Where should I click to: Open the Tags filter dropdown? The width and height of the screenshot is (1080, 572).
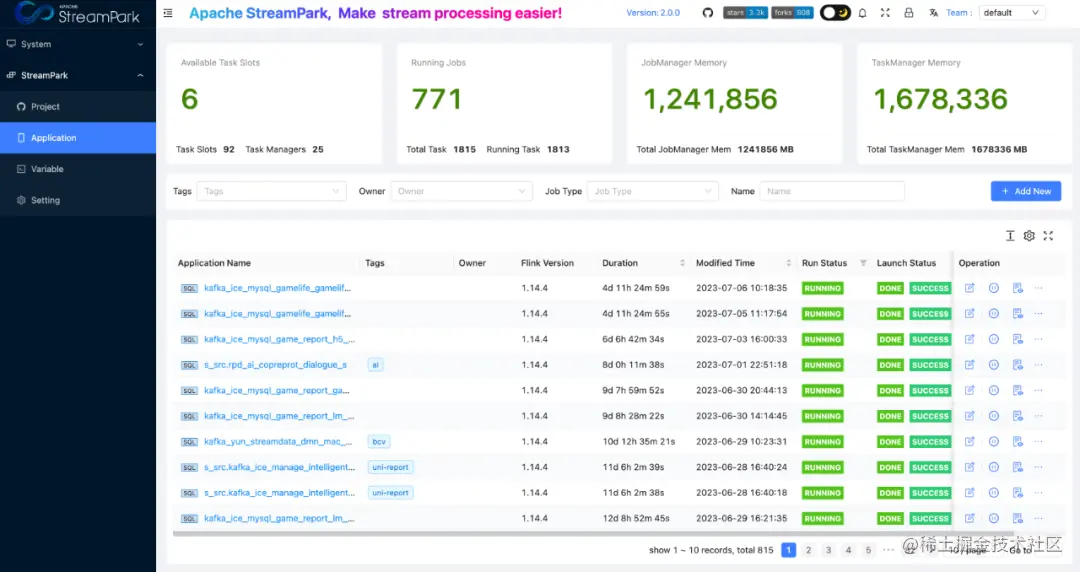tap(271, 192)
